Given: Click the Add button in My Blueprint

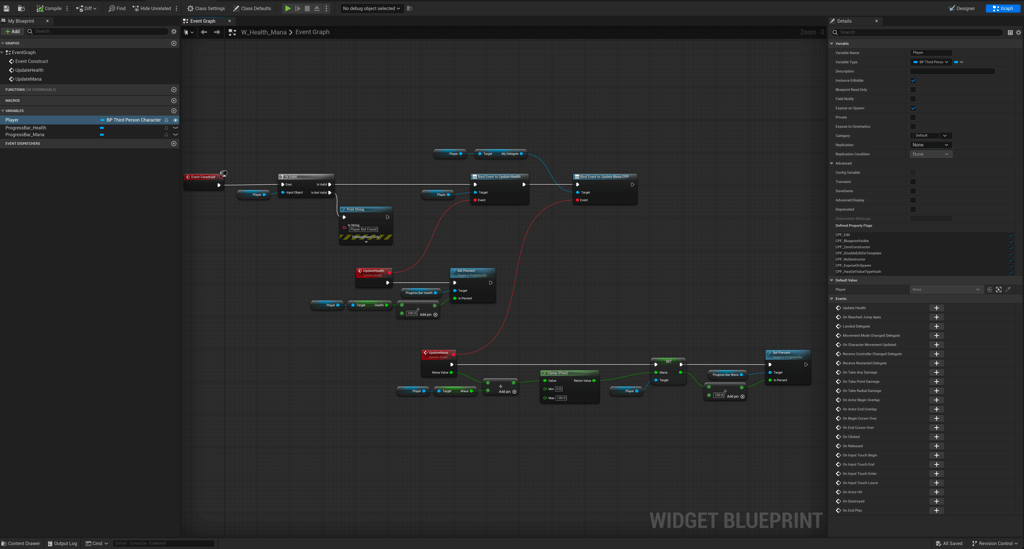Looking at the screenshot, I should coord(12,31).
